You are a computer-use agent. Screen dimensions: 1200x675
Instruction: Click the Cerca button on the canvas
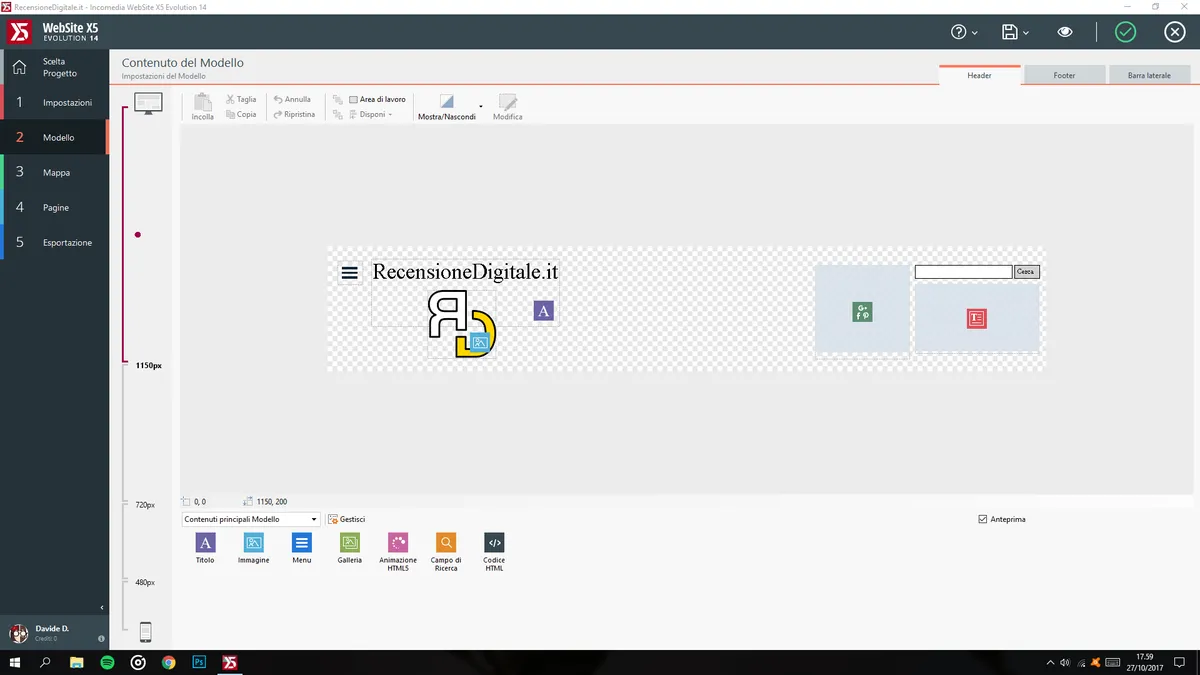click(1026, 271)
